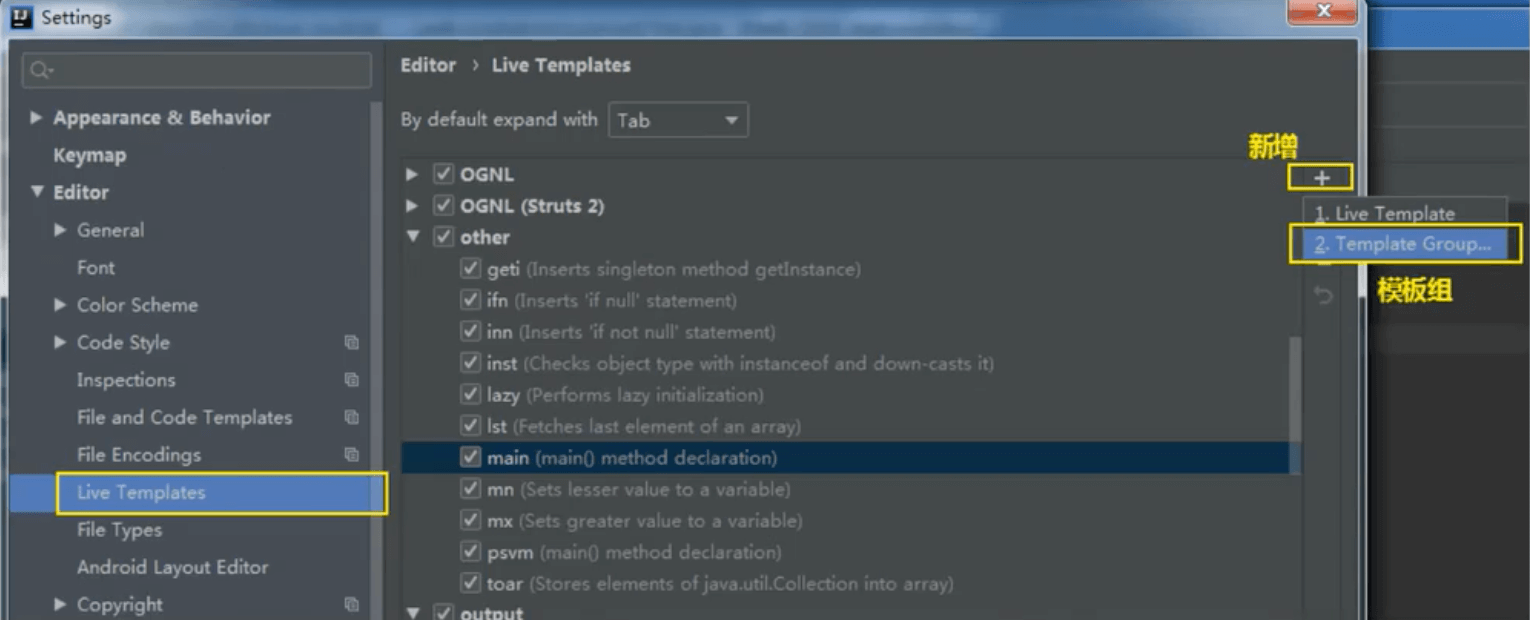Collapse the 'other' template group
Screen dimensions: 1530x620
pyautogui.click(x=413, y=238)
